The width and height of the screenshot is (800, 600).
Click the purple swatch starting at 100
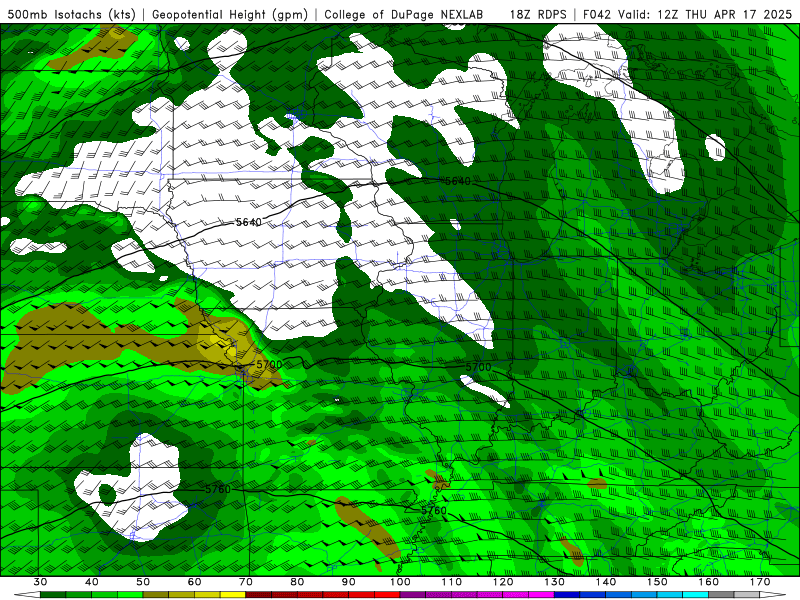[413, 594]
